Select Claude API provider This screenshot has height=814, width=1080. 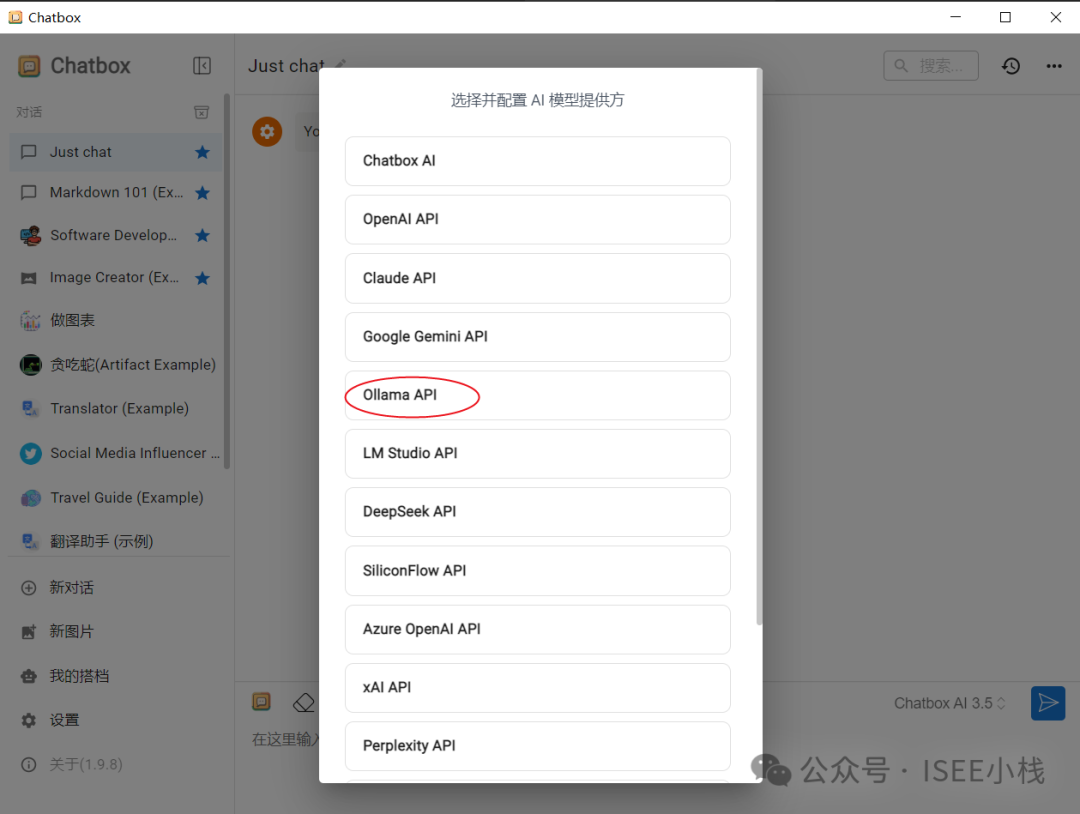[537, 278]
